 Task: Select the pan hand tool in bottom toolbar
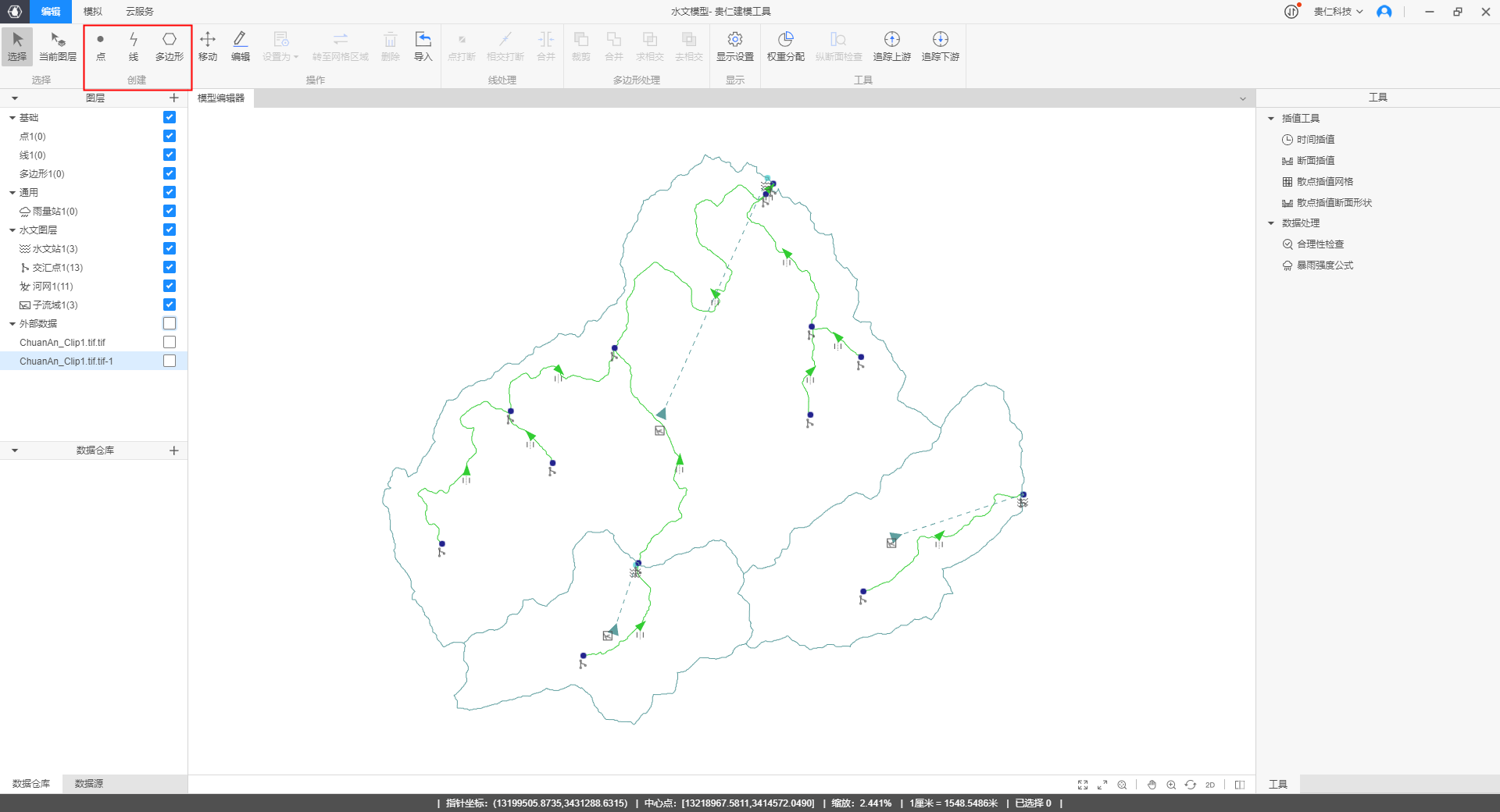(x=1152, y=785)
